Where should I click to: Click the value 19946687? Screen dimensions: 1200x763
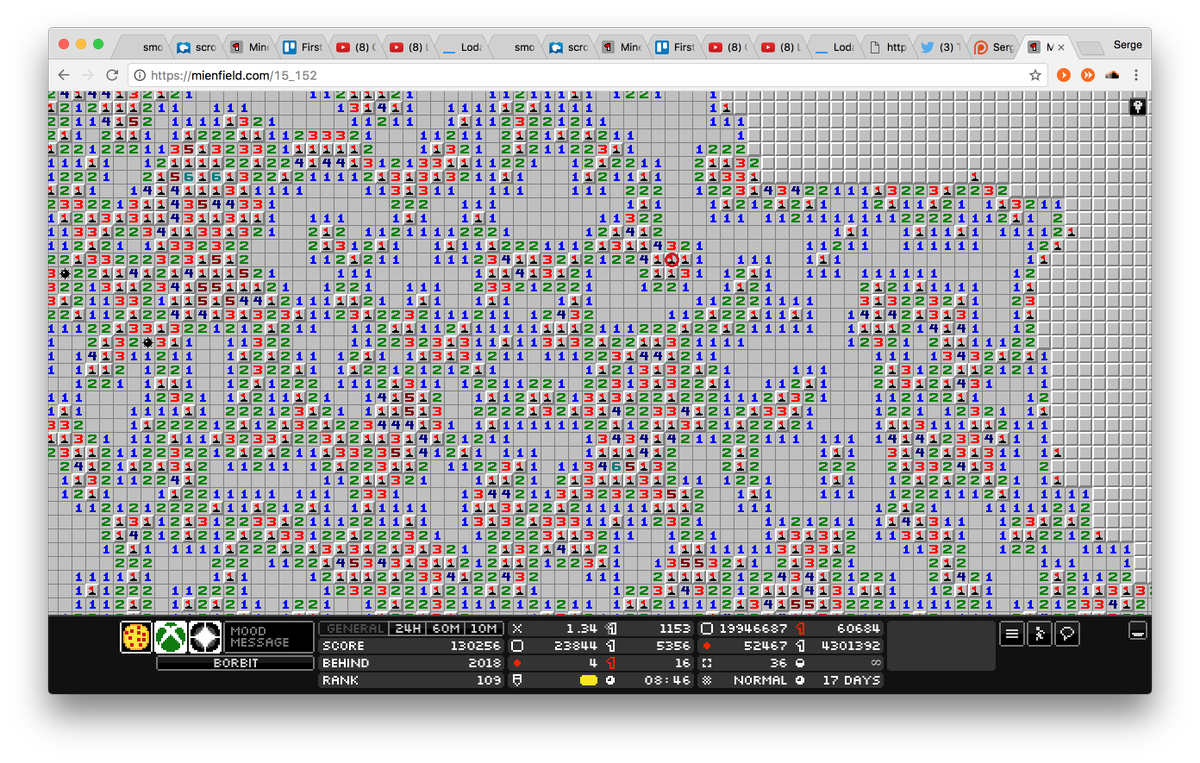click(x=753, y=629)
